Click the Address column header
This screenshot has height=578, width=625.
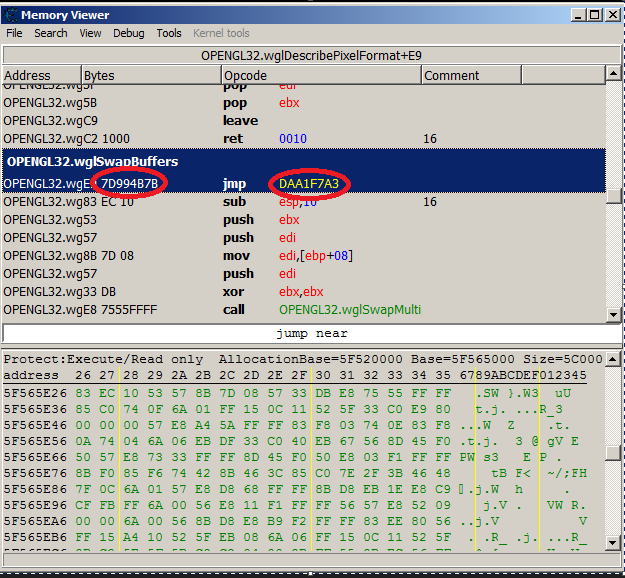tap(40, 75)
